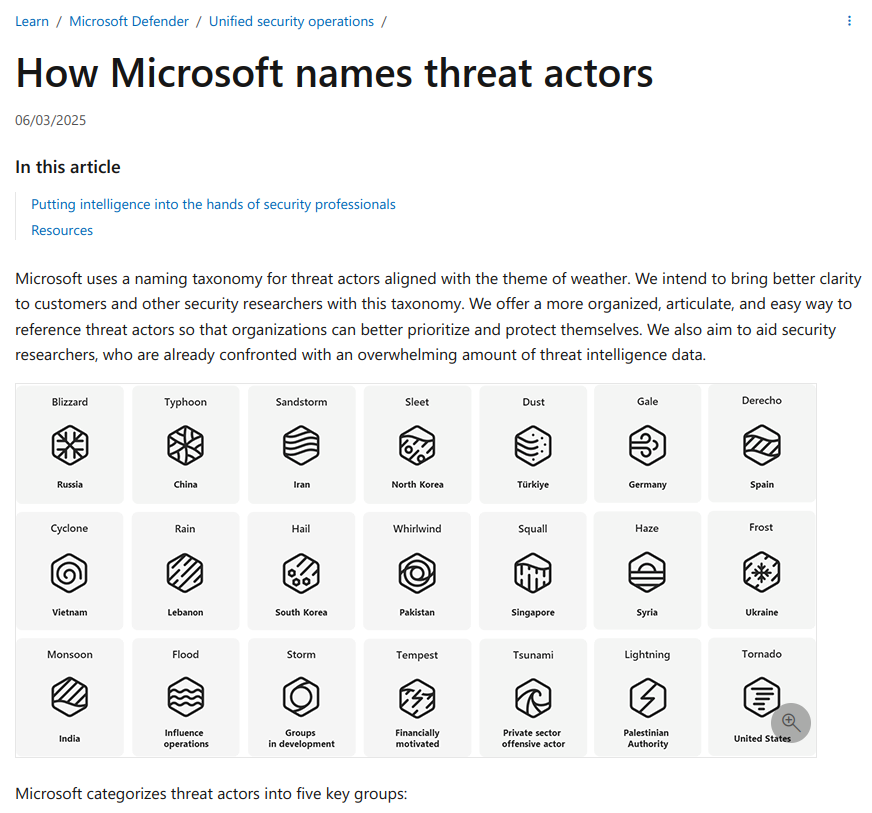Click the Squall icon for Singapore

coord(533,573)
